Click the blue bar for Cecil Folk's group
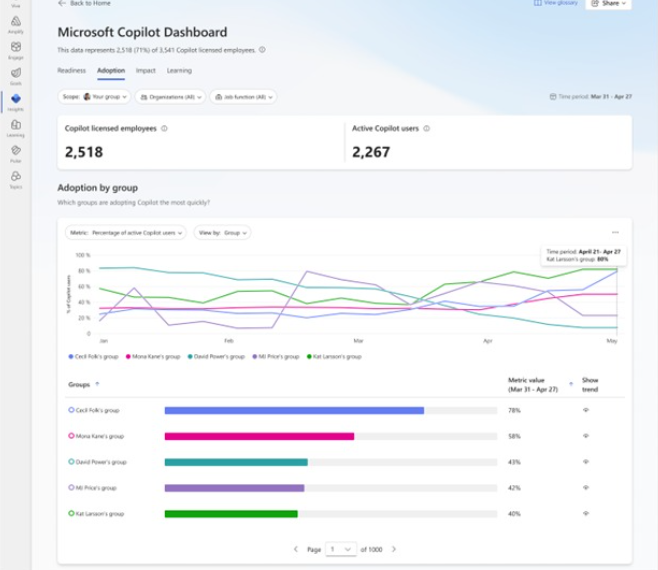Viewport: 658px width, 570px height. click(x=294, y=411)
